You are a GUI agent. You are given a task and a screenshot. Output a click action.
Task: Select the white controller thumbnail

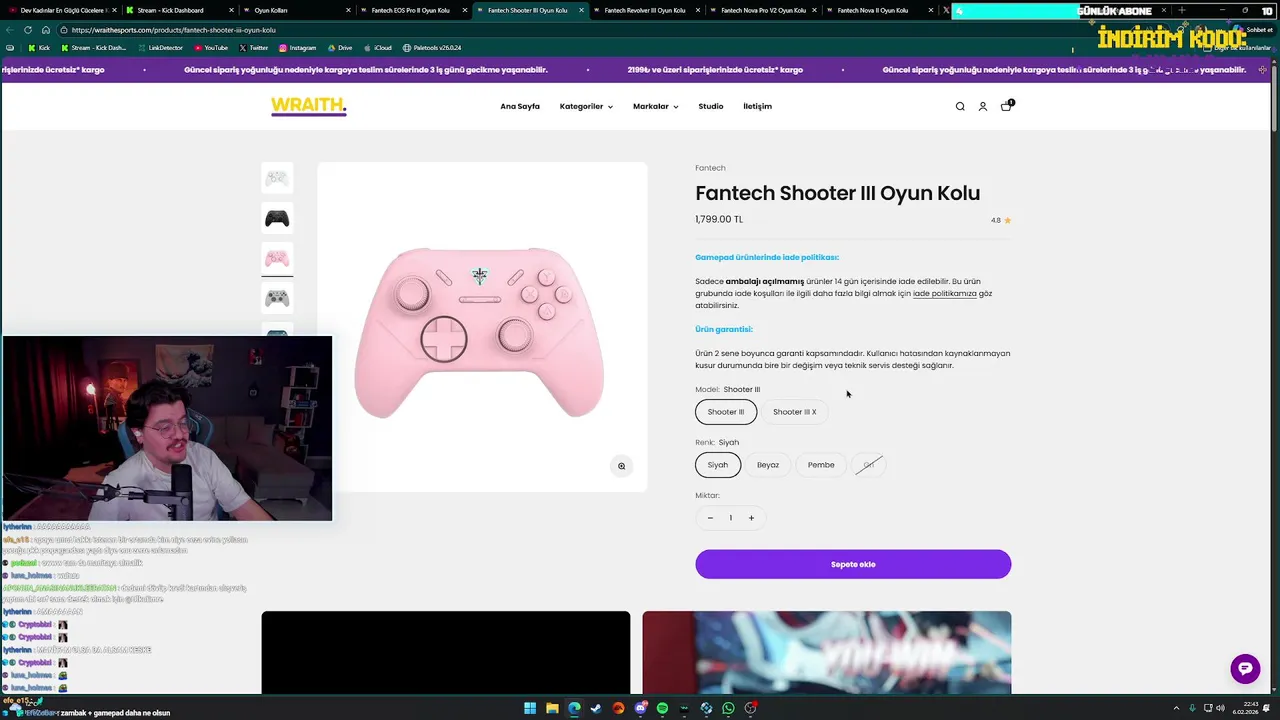[x=277, y=178]
